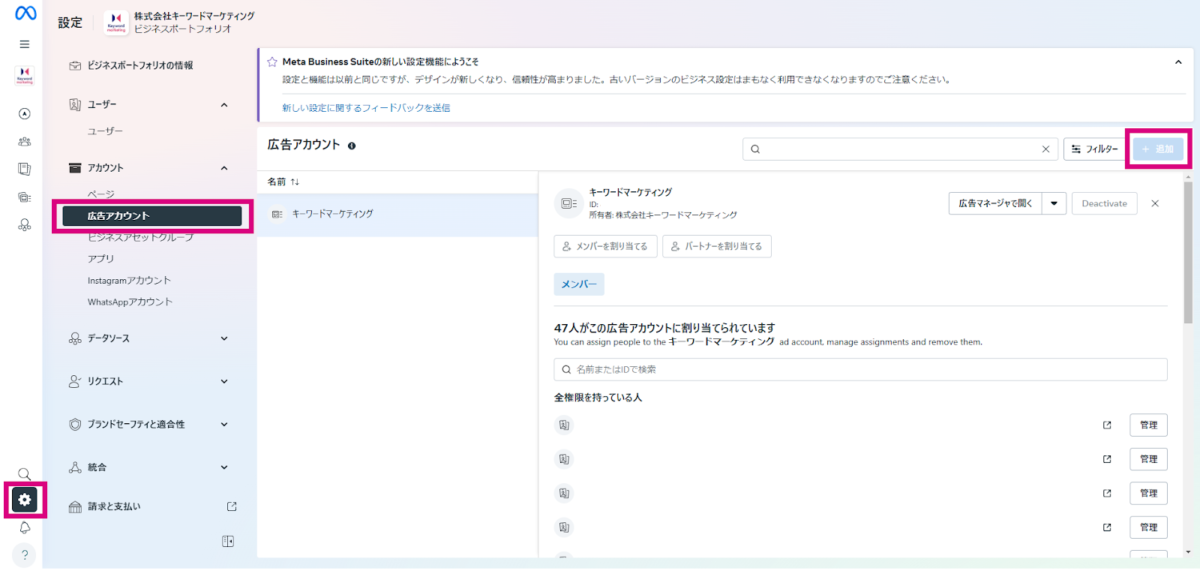1200x571 pixels.
Task: Click the star icon in welcome banner
Action: 272,62
